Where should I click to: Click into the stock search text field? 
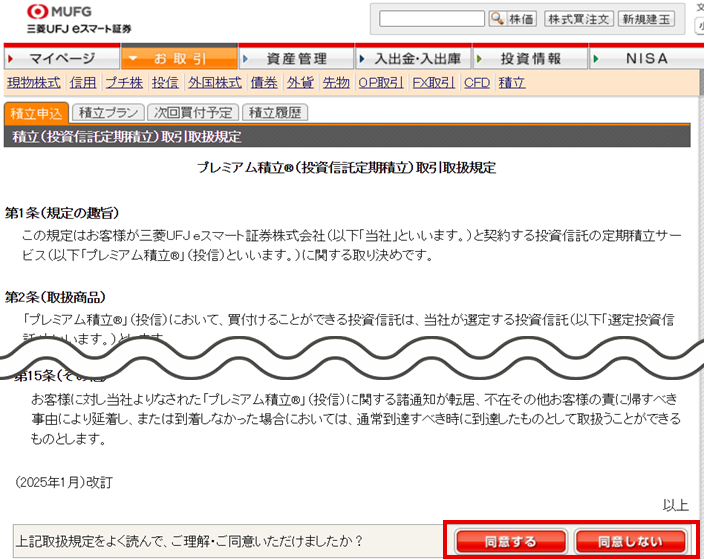pyautogui.click(x=432, y=19)
